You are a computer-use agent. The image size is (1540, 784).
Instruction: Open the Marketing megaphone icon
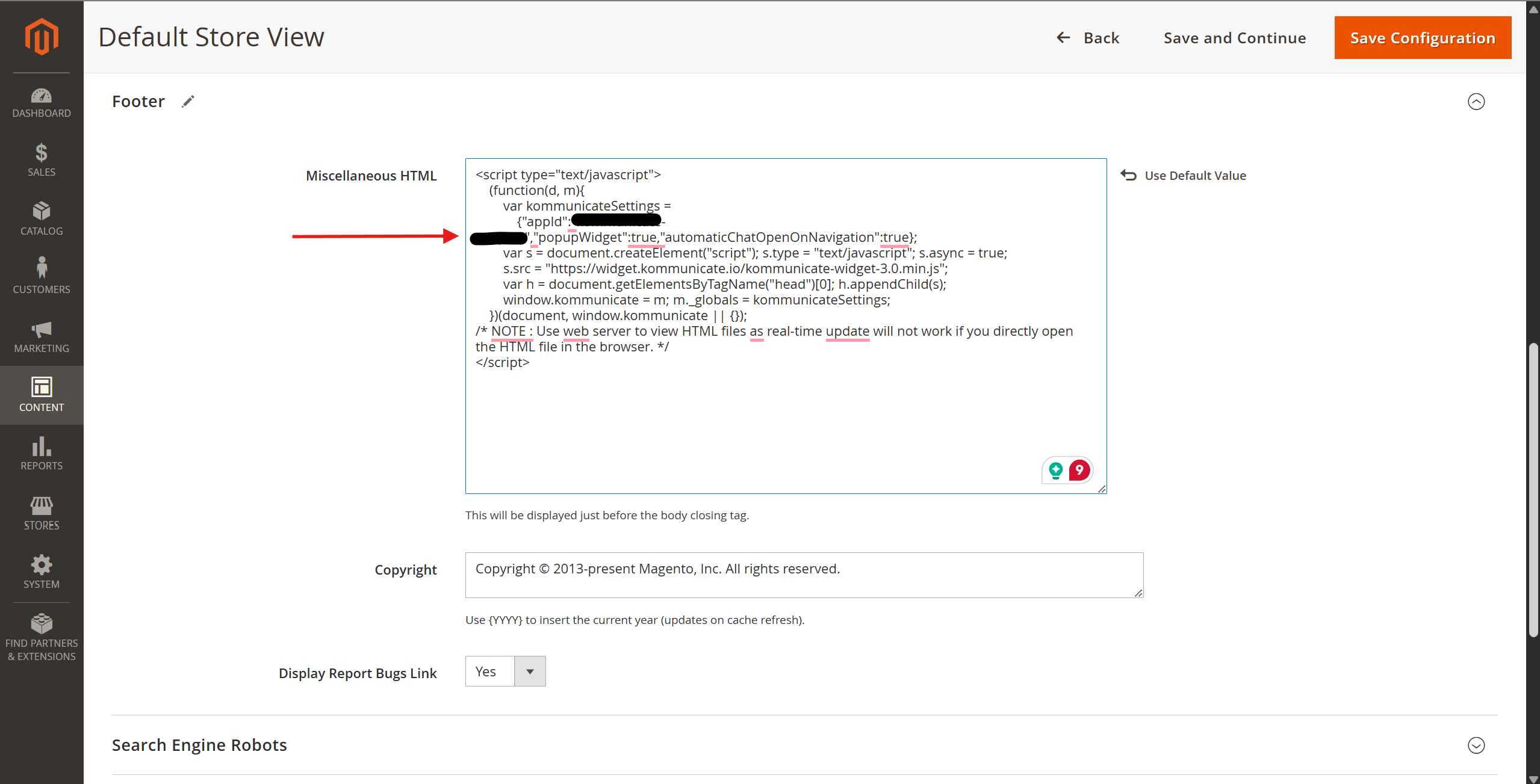click(x=42, y=329)
